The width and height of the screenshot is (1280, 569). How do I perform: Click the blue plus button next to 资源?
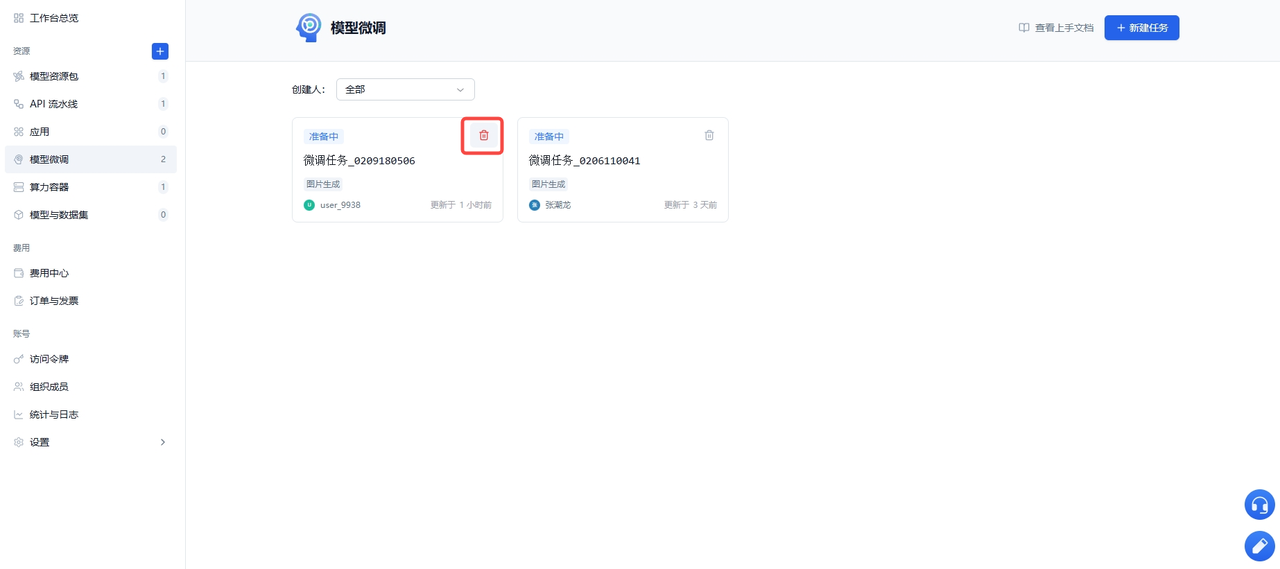[160, 51]
